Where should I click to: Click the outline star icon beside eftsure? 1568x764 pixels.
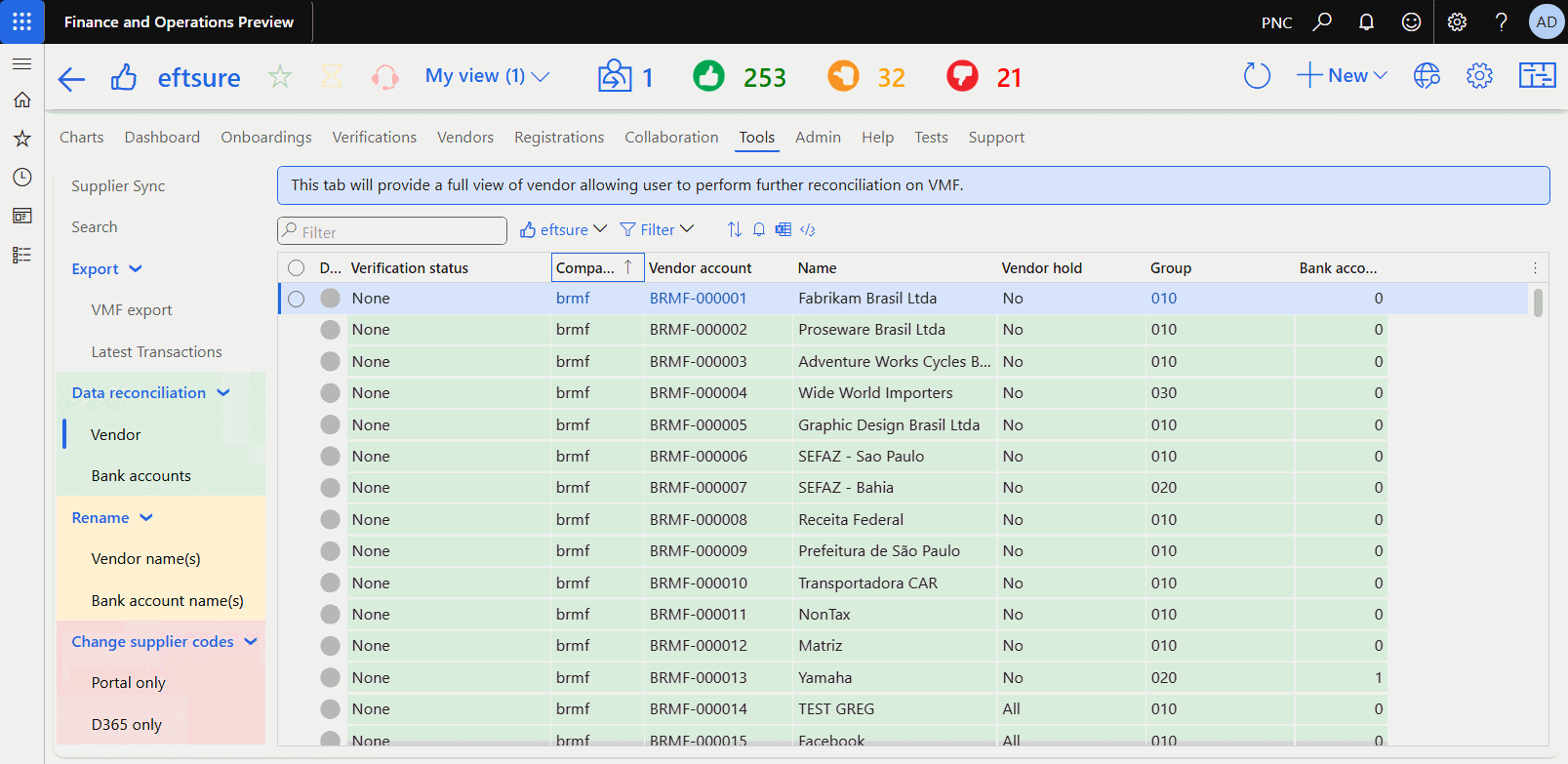(280, 76)
